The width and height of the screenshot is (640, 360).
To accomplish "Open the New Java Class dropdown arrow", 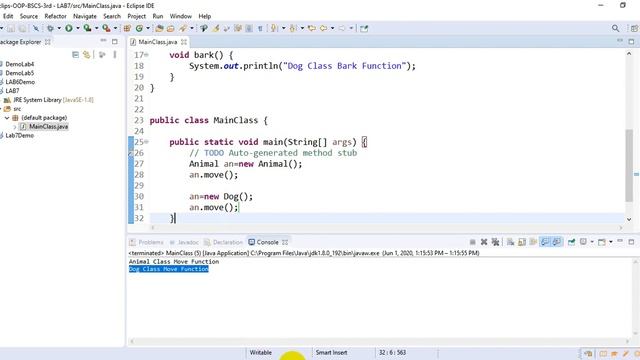I will (x=148, y=28).
